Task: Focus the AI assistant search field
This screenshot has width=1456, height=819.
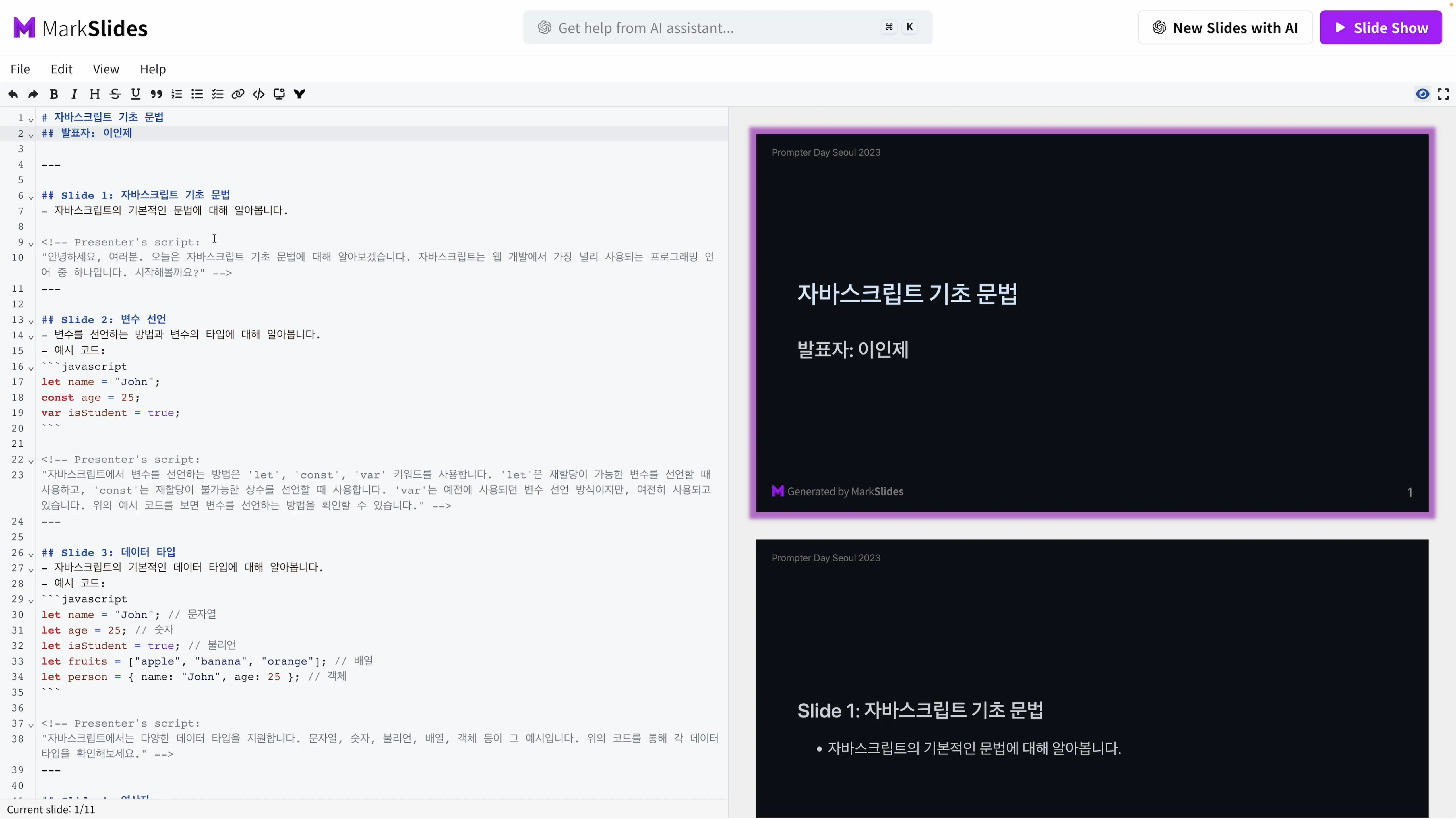Action: 728,28
